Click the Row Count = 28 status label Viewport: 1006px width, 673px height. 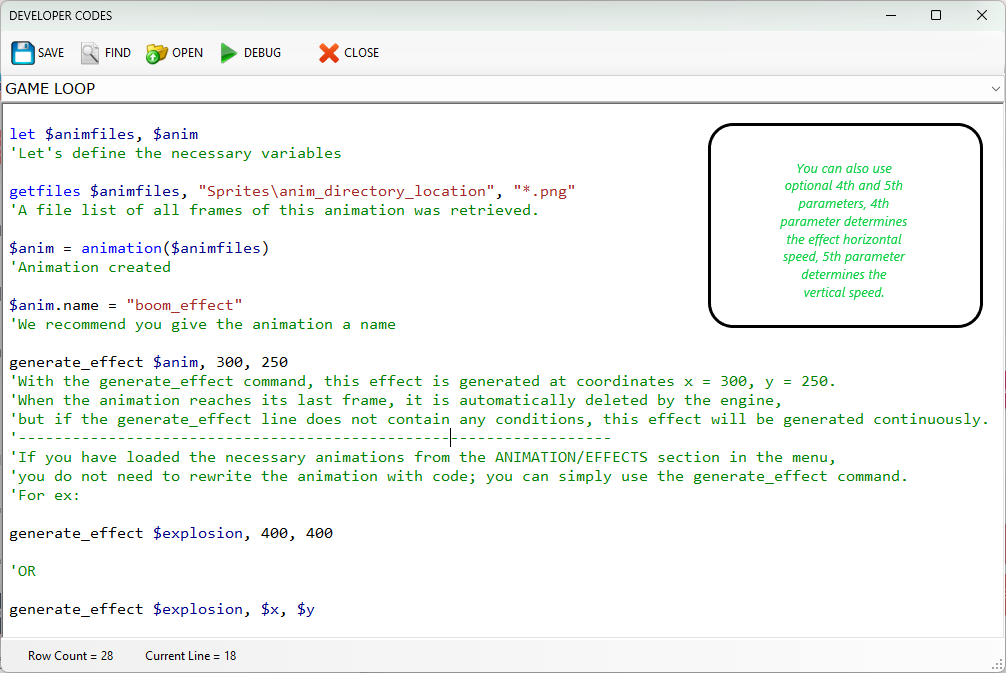click(x=70, y=656)
